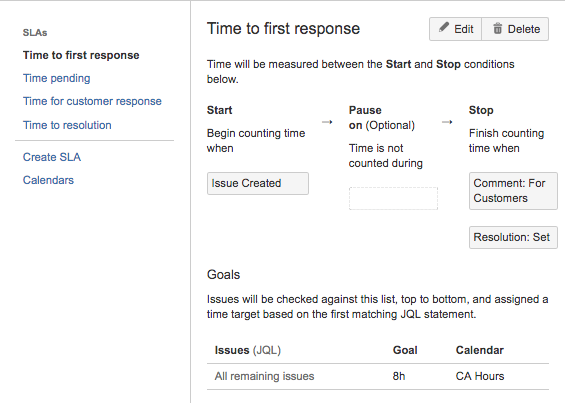The height and width of the screenshot is (403, 565).
Task: Go to Time to resolution SLA
Action: coord(67,125)
